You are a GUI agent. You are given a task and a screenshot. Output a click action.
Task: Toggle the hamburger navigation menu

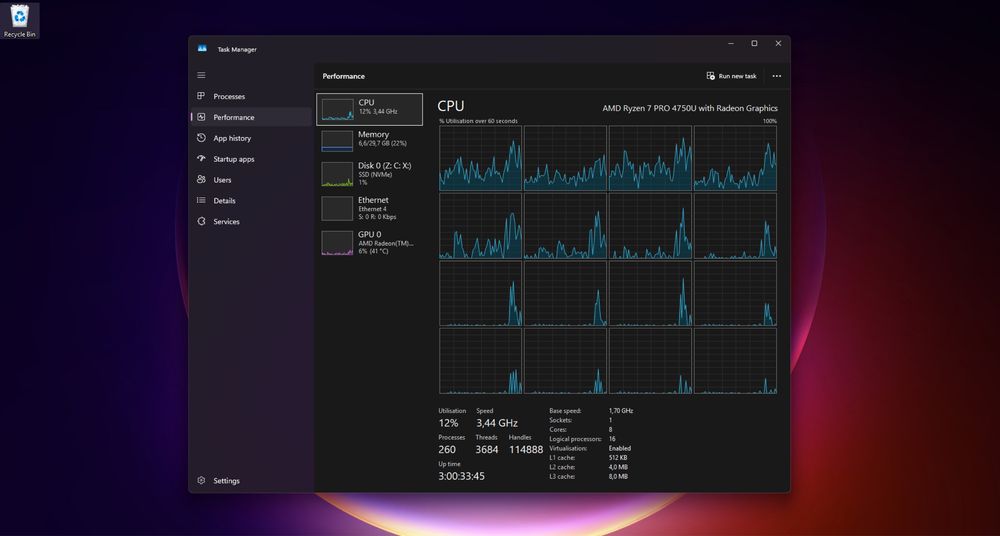[x=202, y=75]
